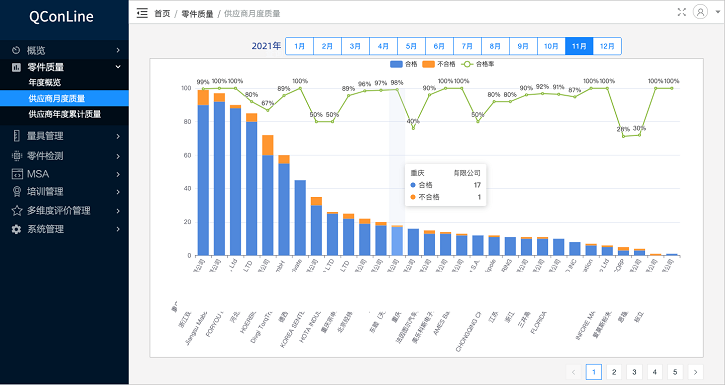725x385 pixels.
Task: Click the 28% point on green line
Action: click(623, 136)
